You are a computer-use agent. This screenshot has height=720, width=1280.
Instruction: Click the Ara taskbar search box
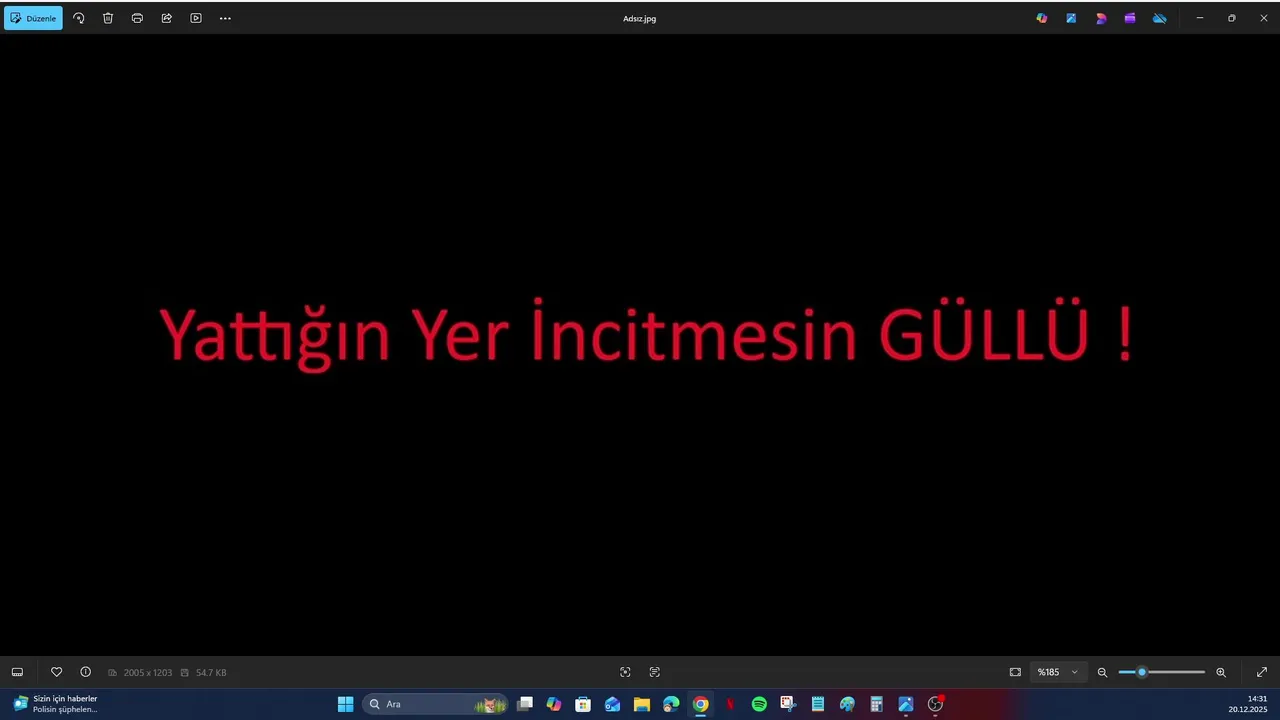pos(434,704)
